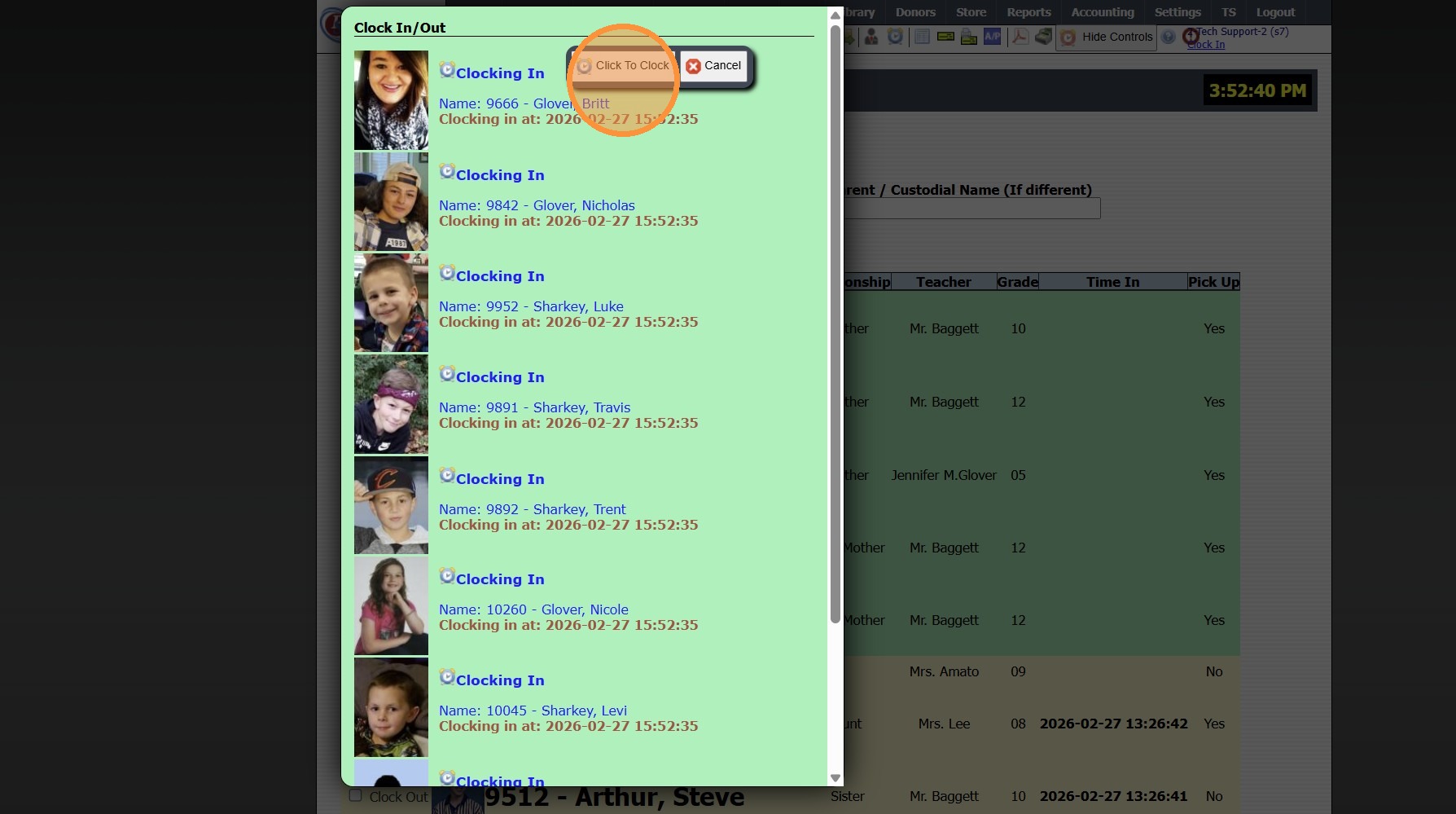
Task: Click the alarm clock icon beside Glover, Britt
Action: click(447, 70)
